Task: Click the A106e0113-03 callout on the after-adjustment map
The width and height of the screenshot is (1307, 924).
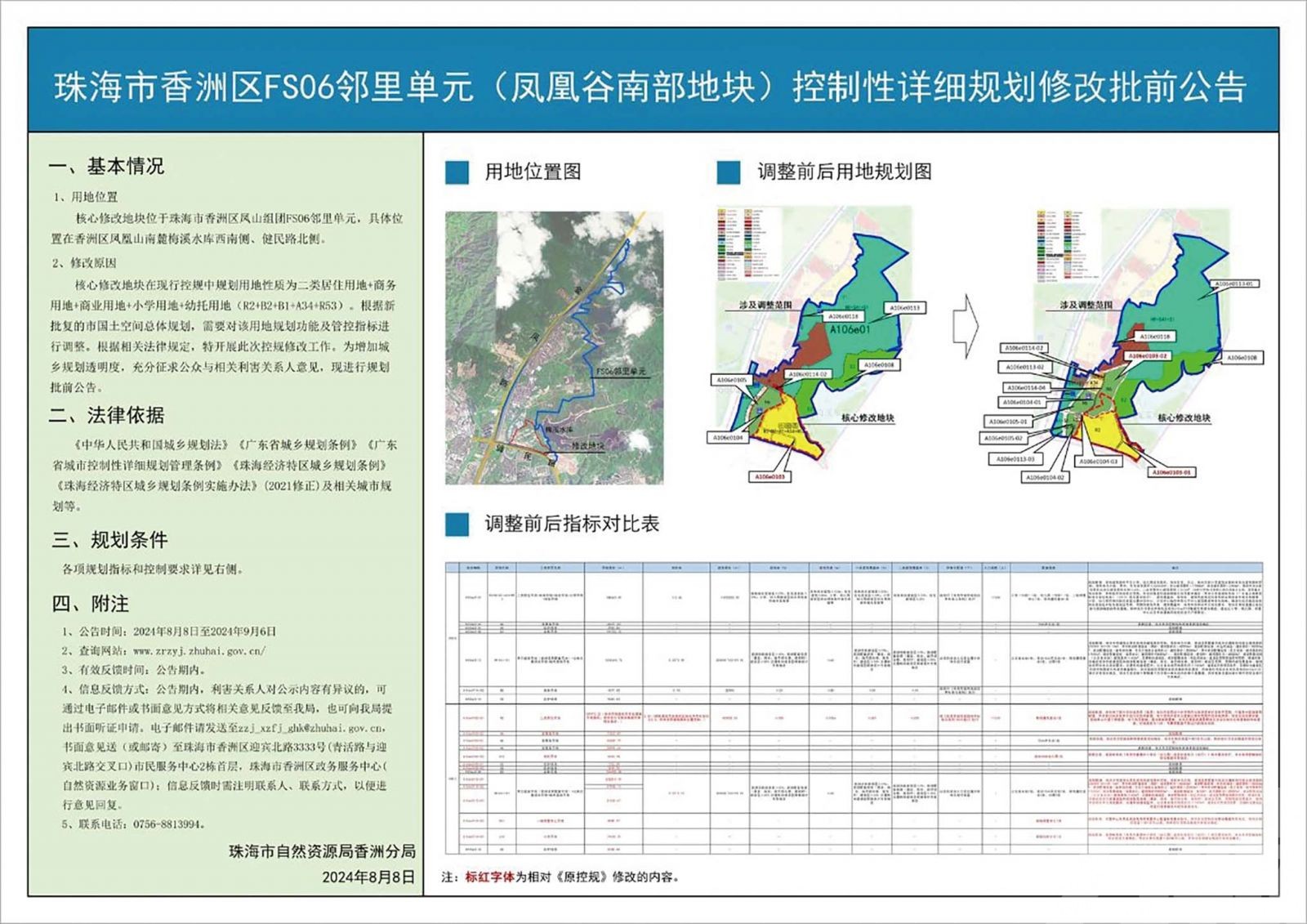Action: [1015, 459]
